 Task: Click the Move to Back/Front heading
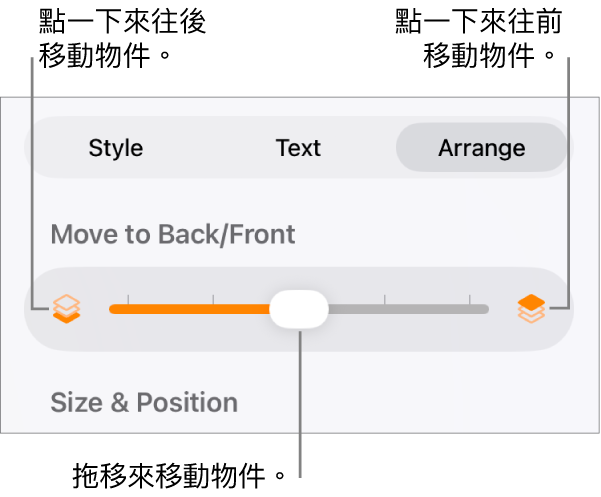click(x=172, y=235)
